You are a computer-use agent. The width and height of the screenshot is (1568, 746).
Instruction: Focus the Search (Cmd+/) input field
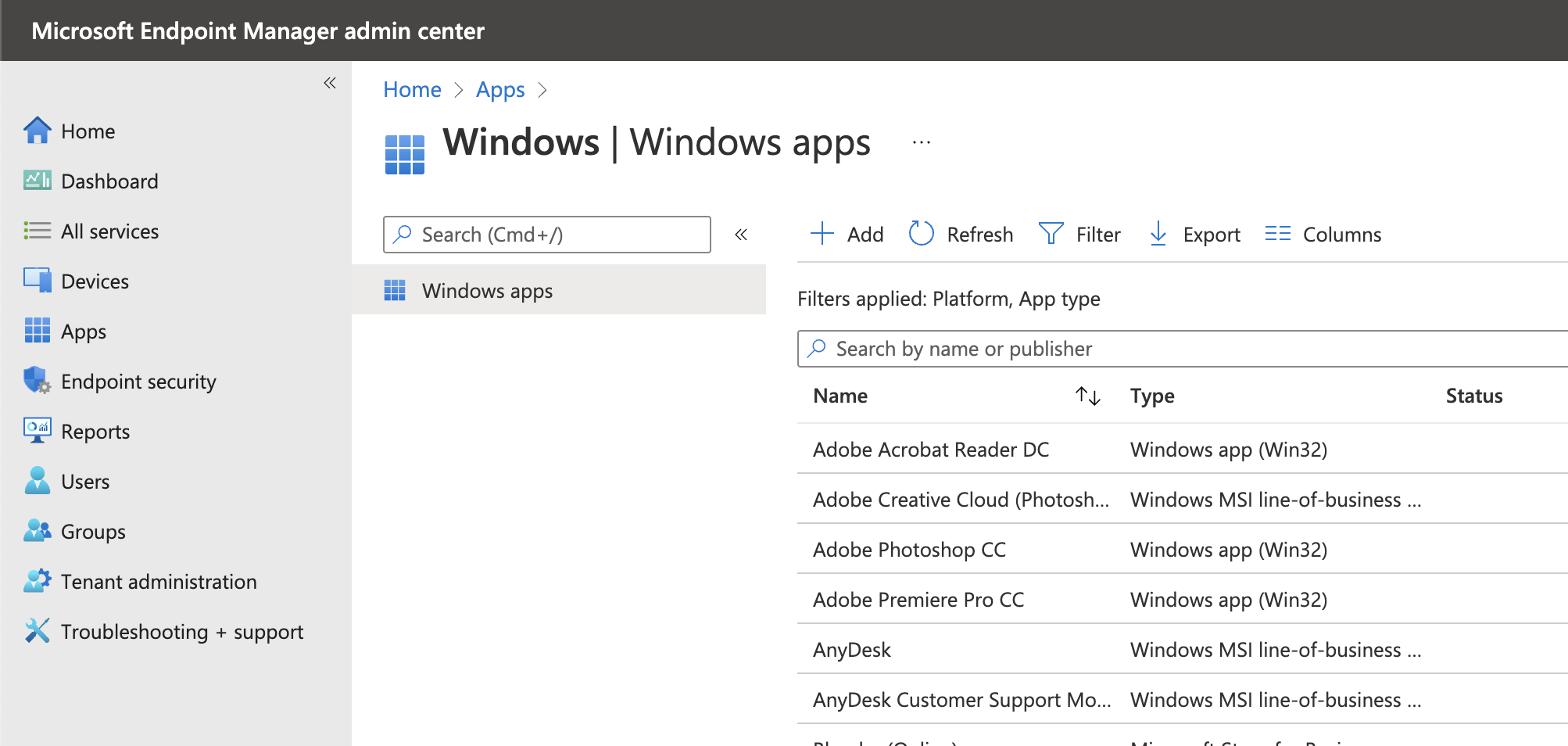click(547, 235)
